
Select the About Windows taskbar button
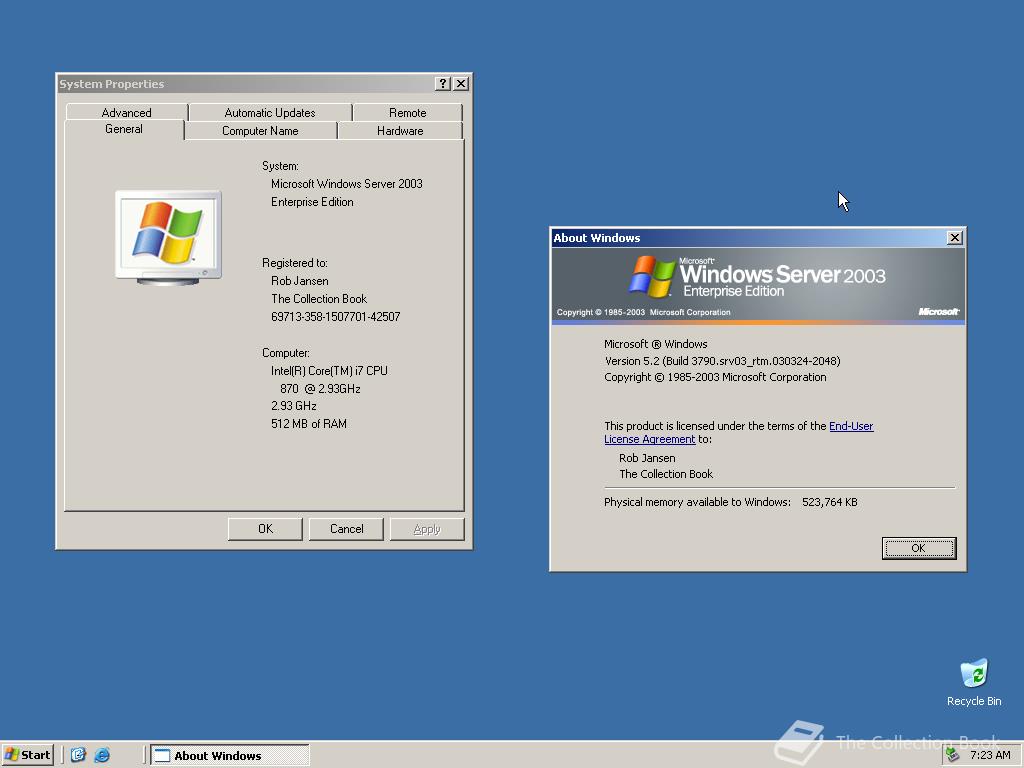click(x=230, y=755)
